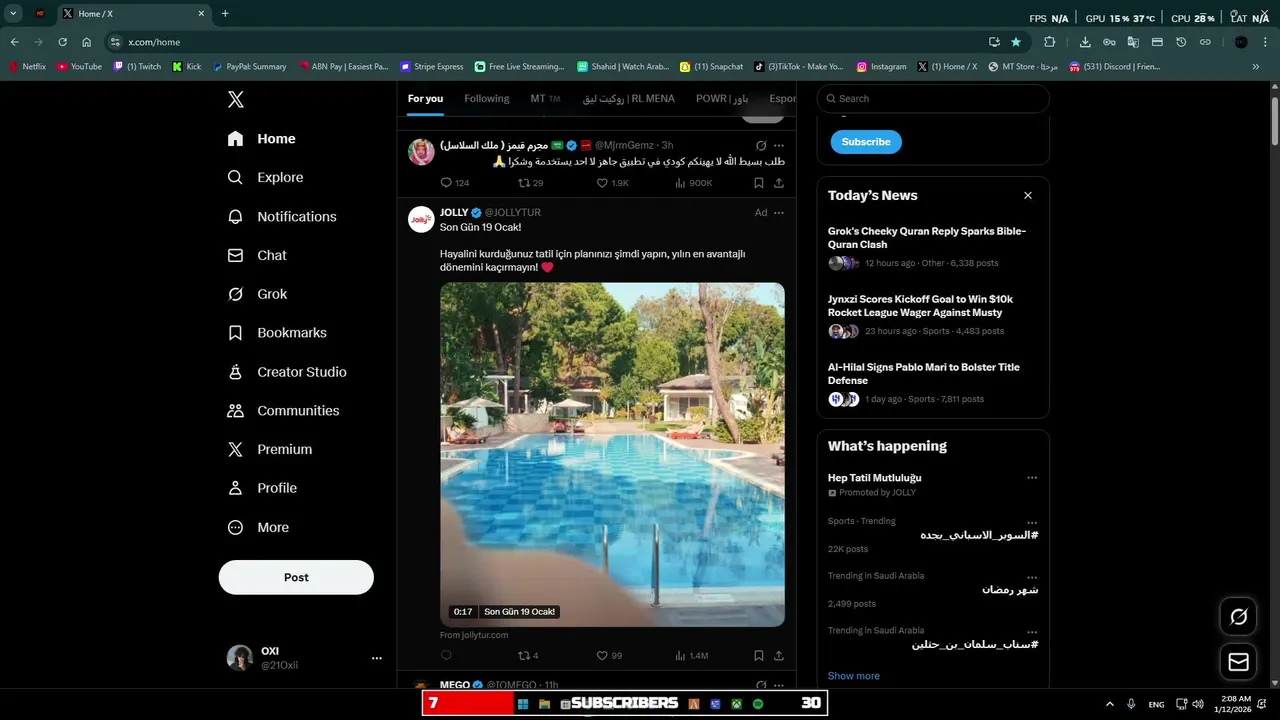Open Chrome Downloads icon

pyautogui.click(x=1085, y=42)
